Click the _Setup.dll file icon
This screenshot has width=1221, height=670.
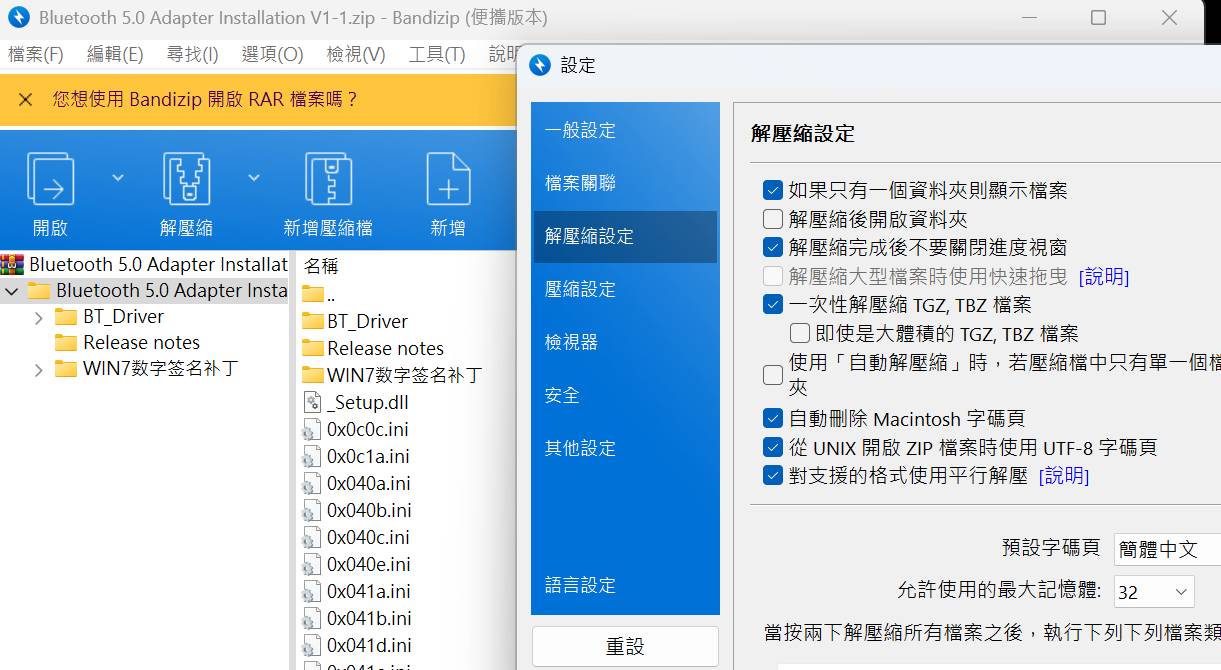coord(312,402)
